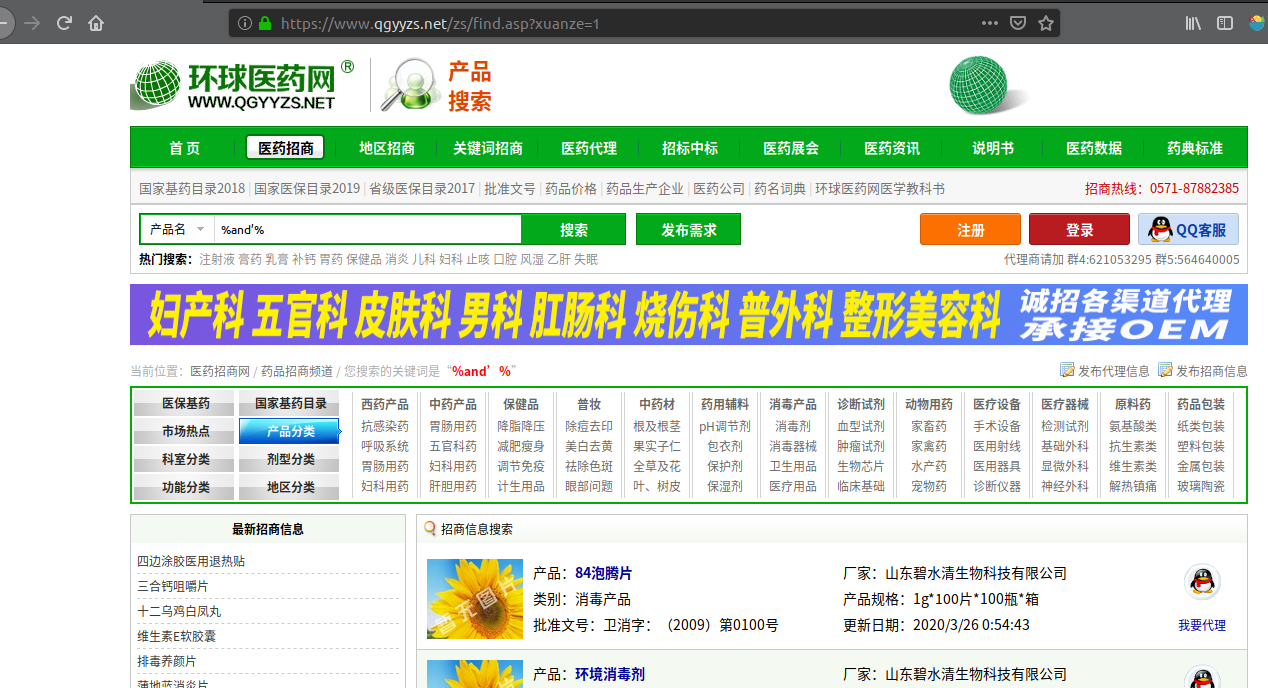1268x688 pixels.
Task: Open the 关键词招商 navigation tab
Action: [488, 148]
